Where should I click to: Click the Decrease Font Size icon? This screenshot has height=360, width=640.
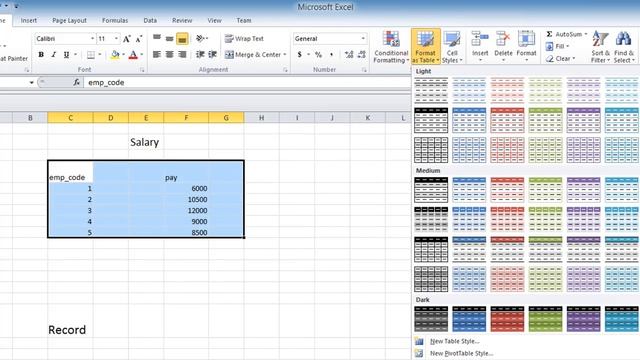(139, 39)
